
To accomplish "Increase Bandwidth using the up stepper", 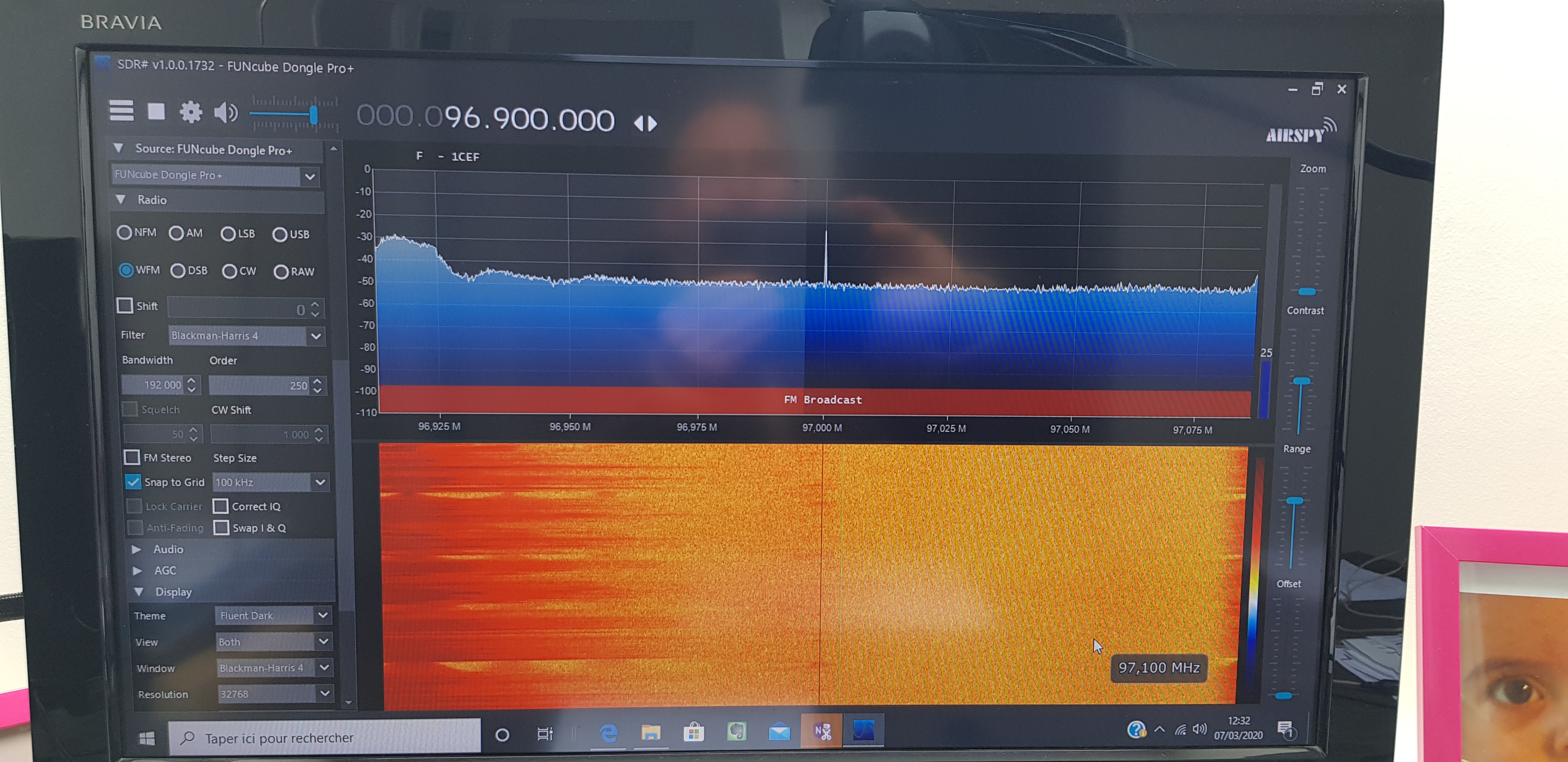I will [192, 380].
